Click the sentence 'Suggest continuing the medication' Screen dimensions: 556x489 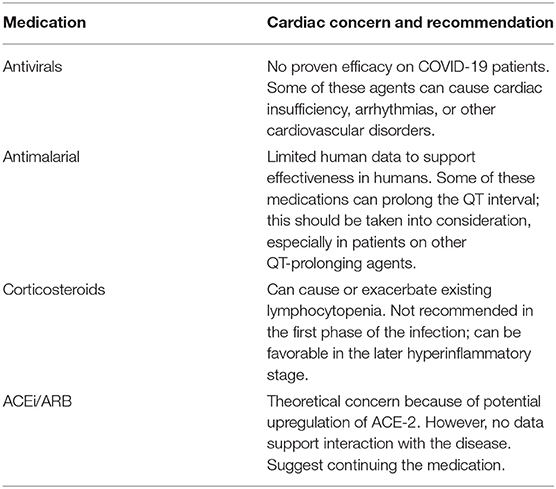point(384,465)
